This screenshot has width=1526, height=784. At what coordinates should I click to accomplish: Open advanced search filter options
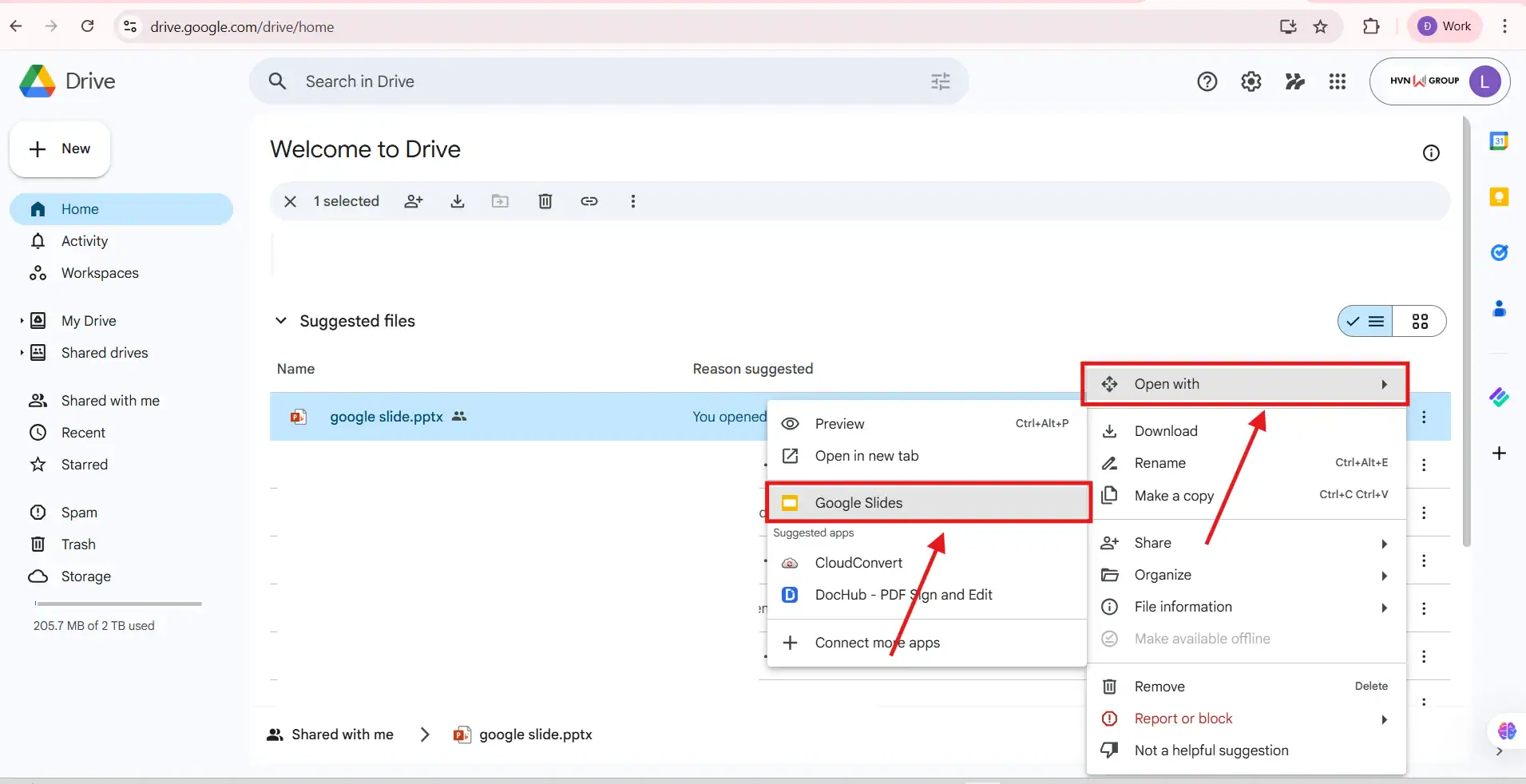pyautogui.click(x=941, y=81)
